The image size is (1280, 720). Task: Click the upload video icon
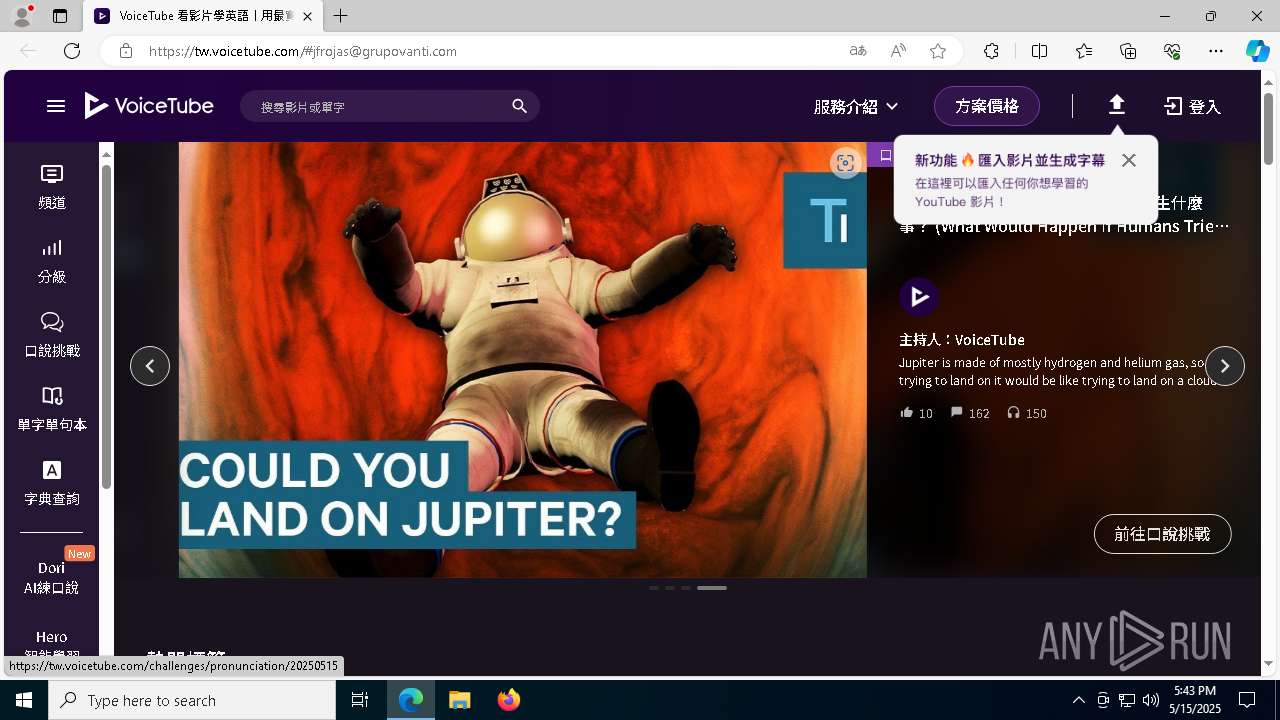pos(1117,105)
